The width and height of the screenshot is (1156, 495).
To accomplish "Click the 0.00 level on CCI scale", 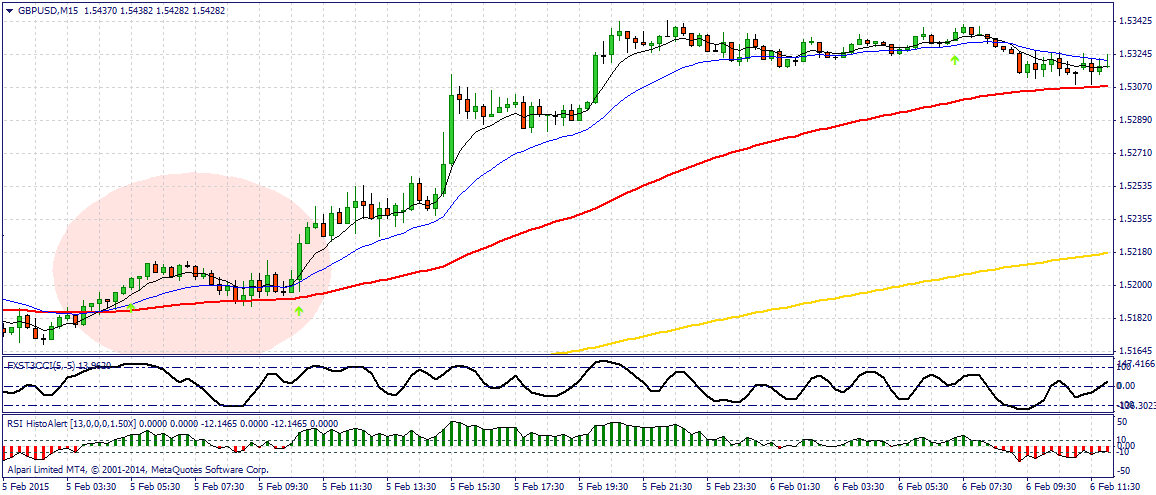I will 1126,386.
